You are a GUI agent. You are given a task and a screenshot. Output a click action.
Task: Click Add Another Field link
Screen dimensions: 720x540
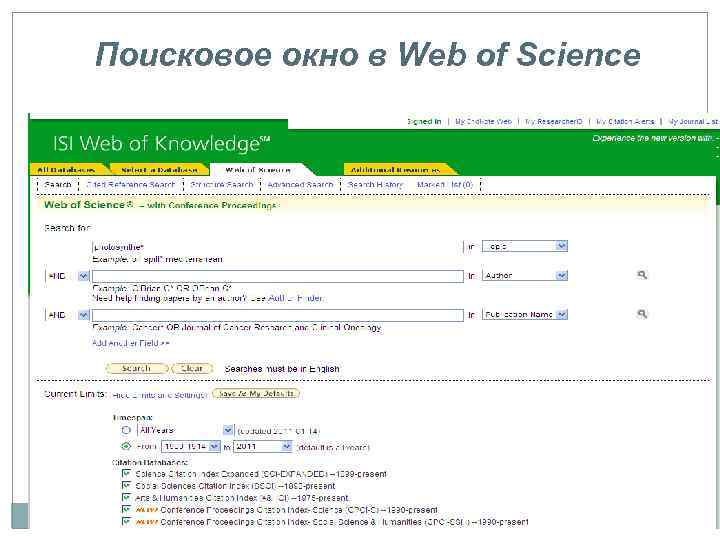(131, 343)
